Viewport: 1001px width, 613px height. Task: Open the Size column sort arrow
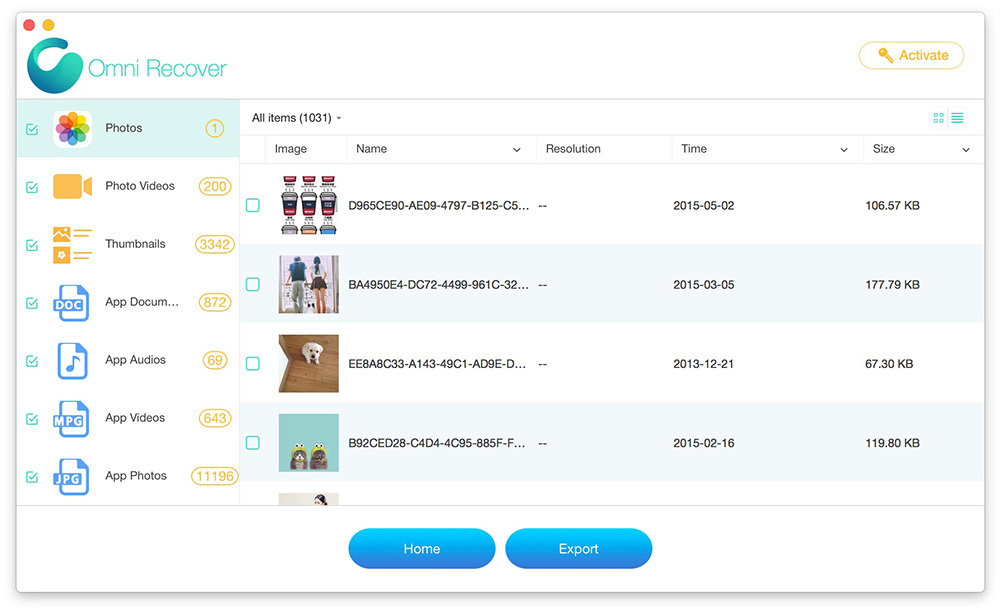966,150
